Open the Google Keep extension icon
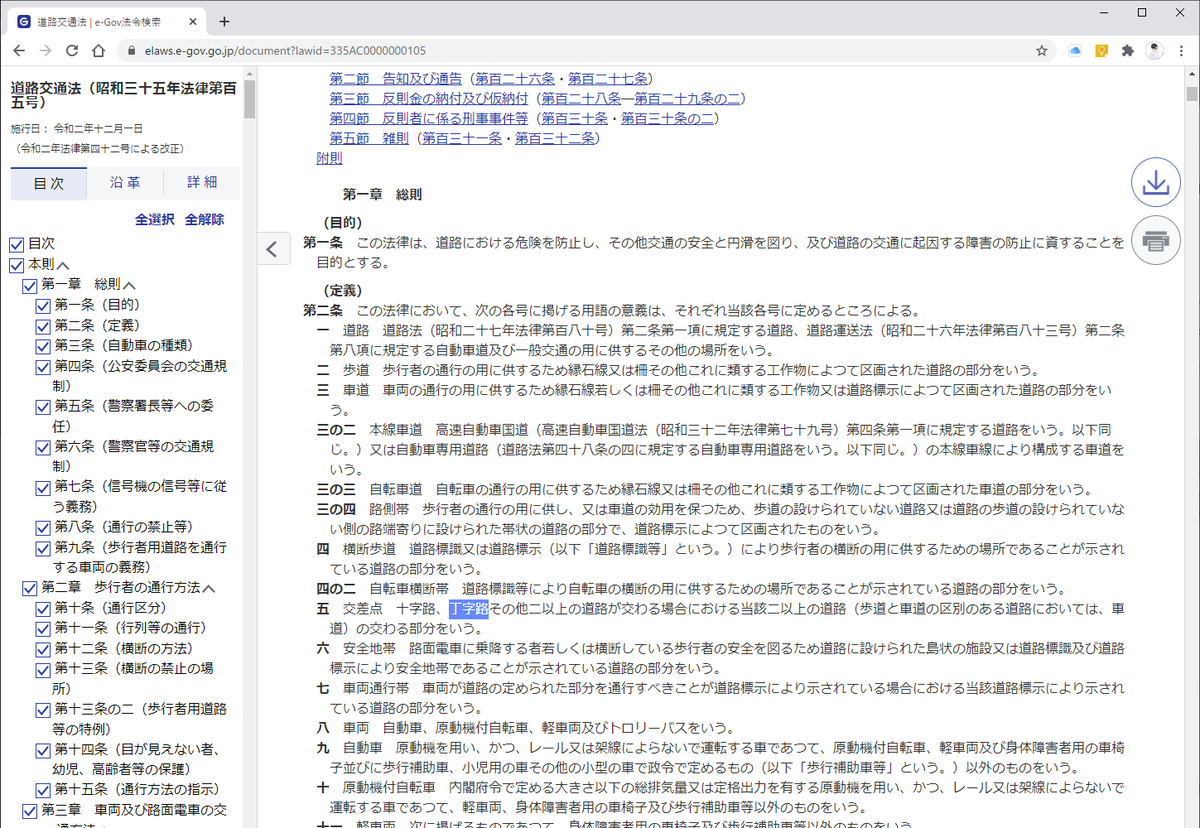The height and width of the screenshot is (828, 1200). [1101, 49]
